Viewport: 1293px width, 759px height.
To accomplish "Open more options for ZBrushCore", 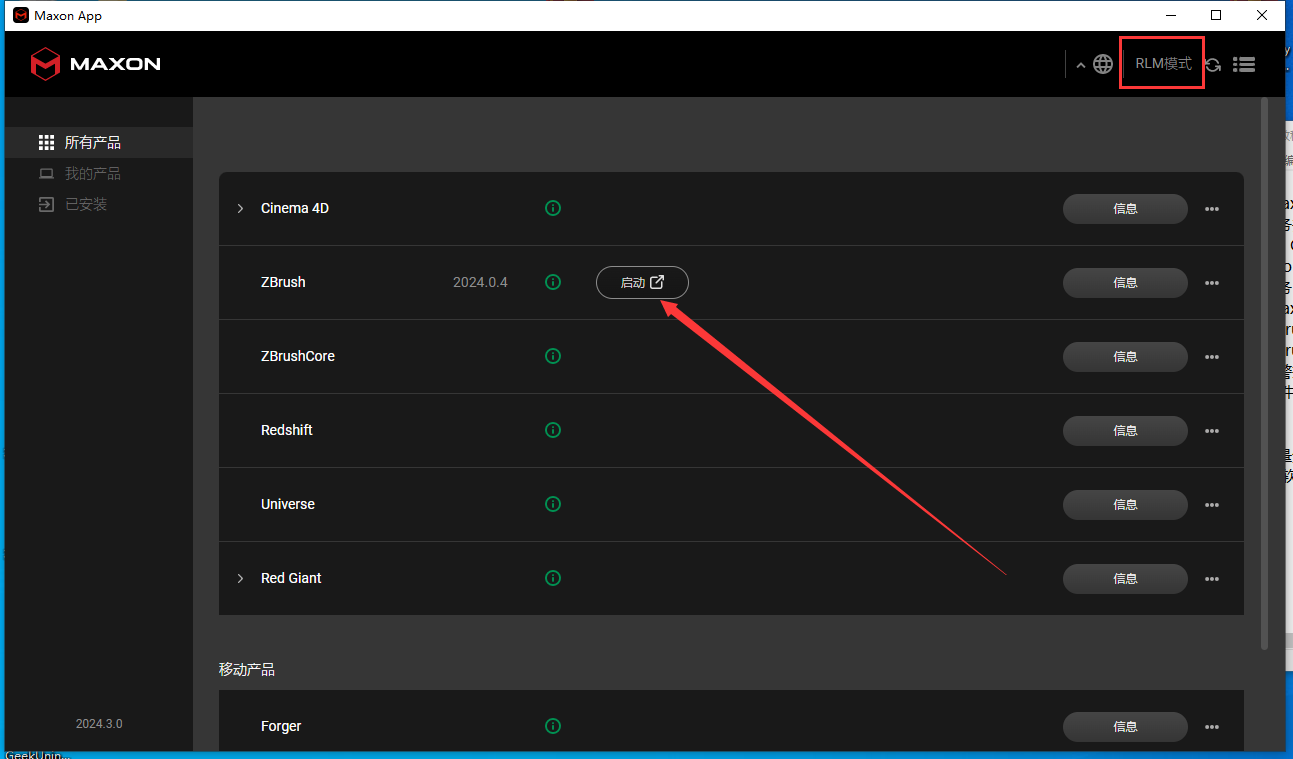I will (x=1212, y=357).
